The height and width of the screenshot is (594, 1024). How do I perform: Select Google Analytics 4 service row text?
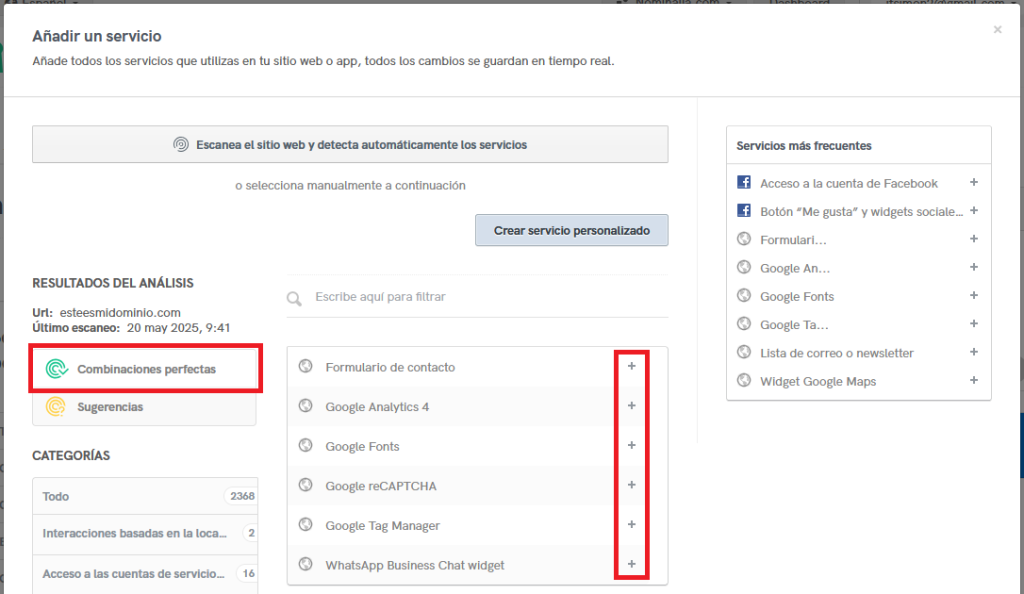click(x=377, y=407)
